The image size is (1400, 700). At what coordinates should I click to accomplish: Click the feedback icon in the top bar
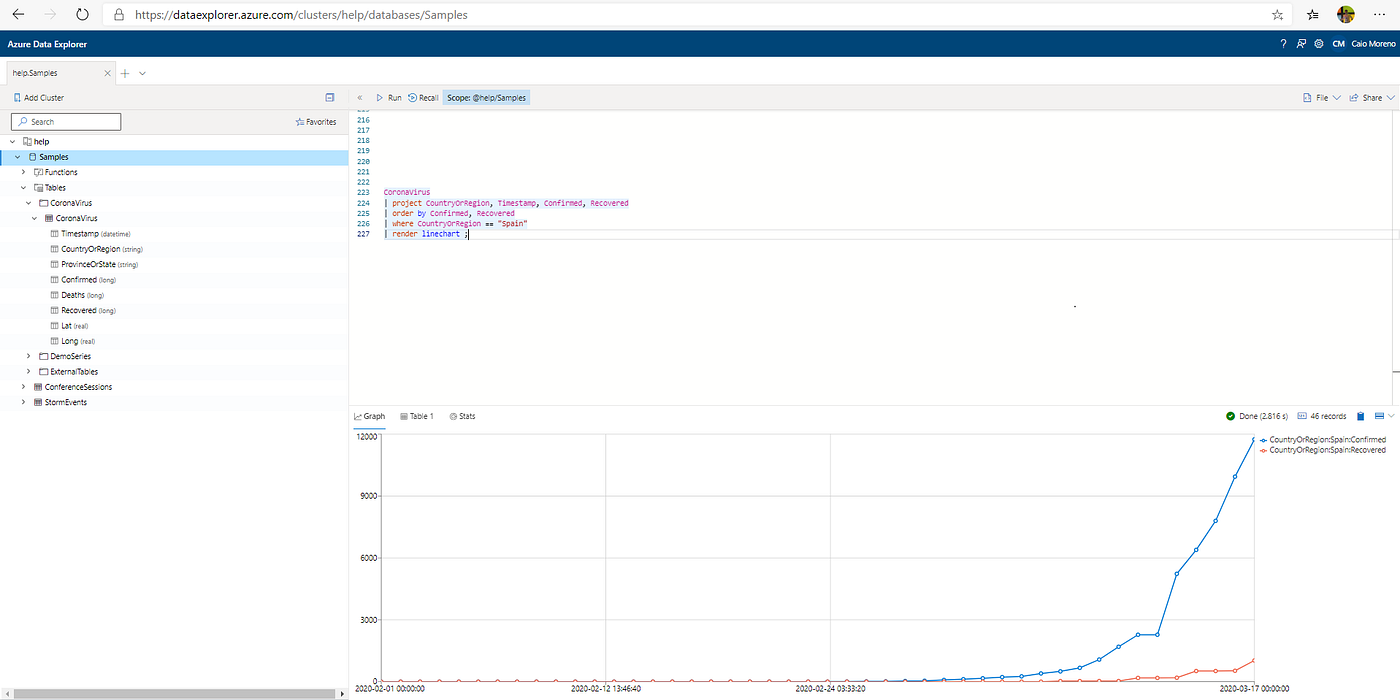(x=1301, y=44)
